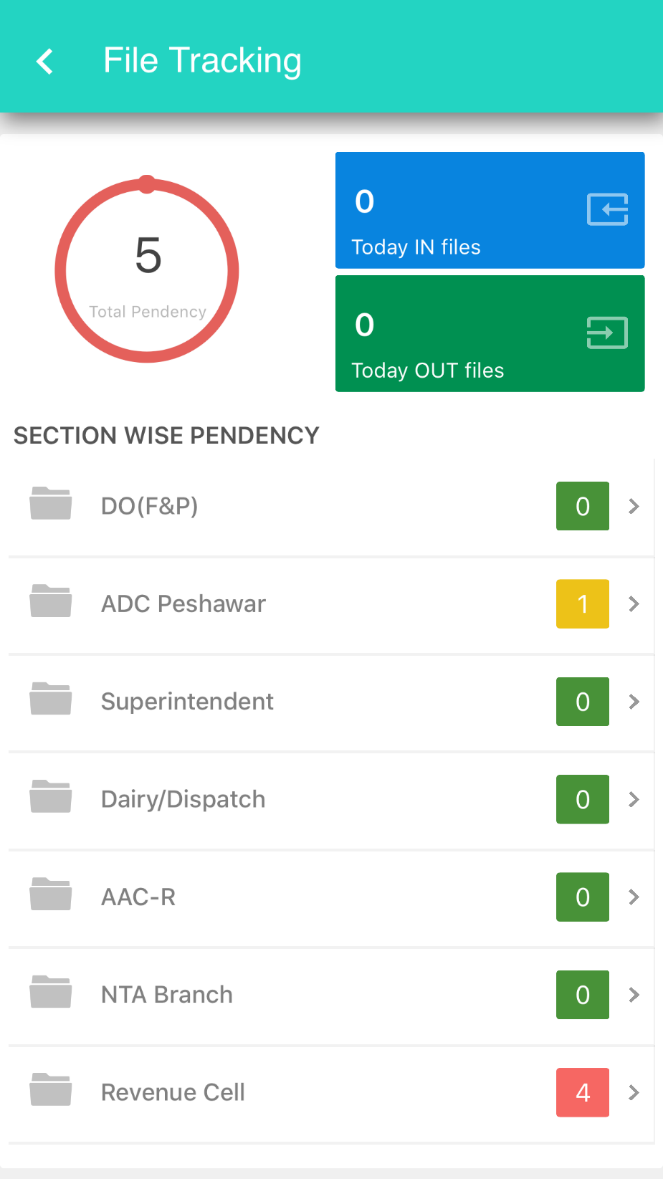Expand the DO(F&P) row chevron

634,507
